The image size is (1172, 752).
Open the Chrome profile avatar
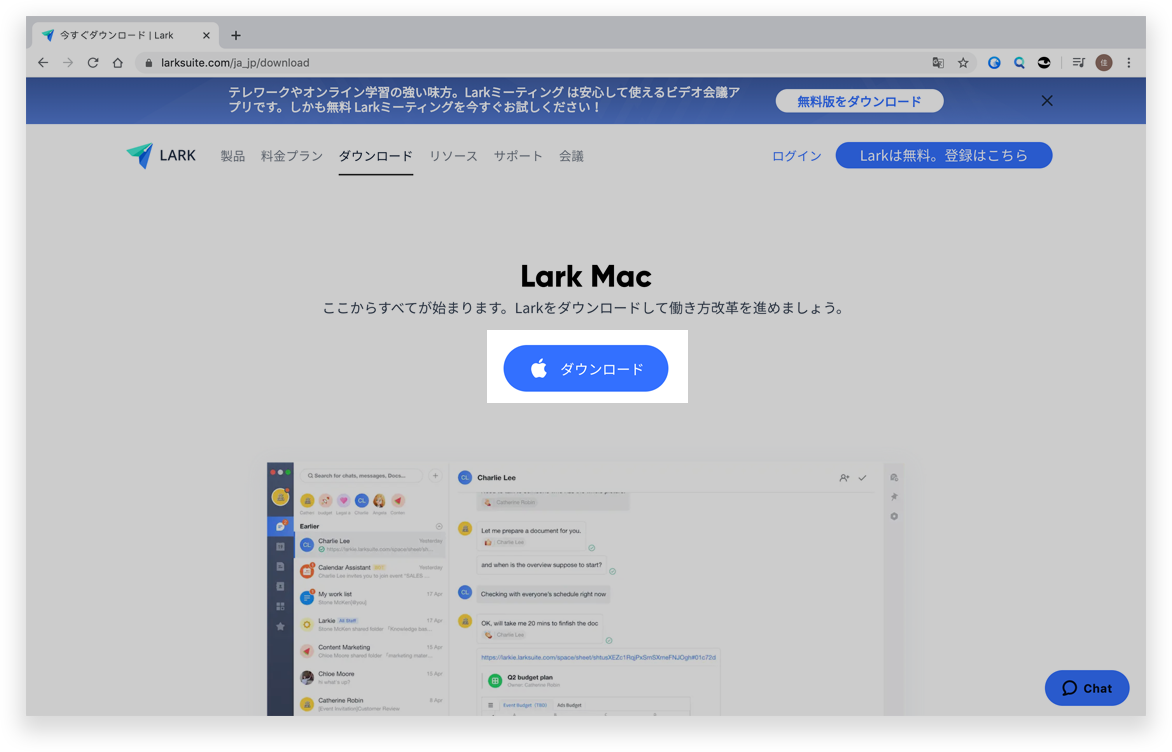(x=1104, y=63)
